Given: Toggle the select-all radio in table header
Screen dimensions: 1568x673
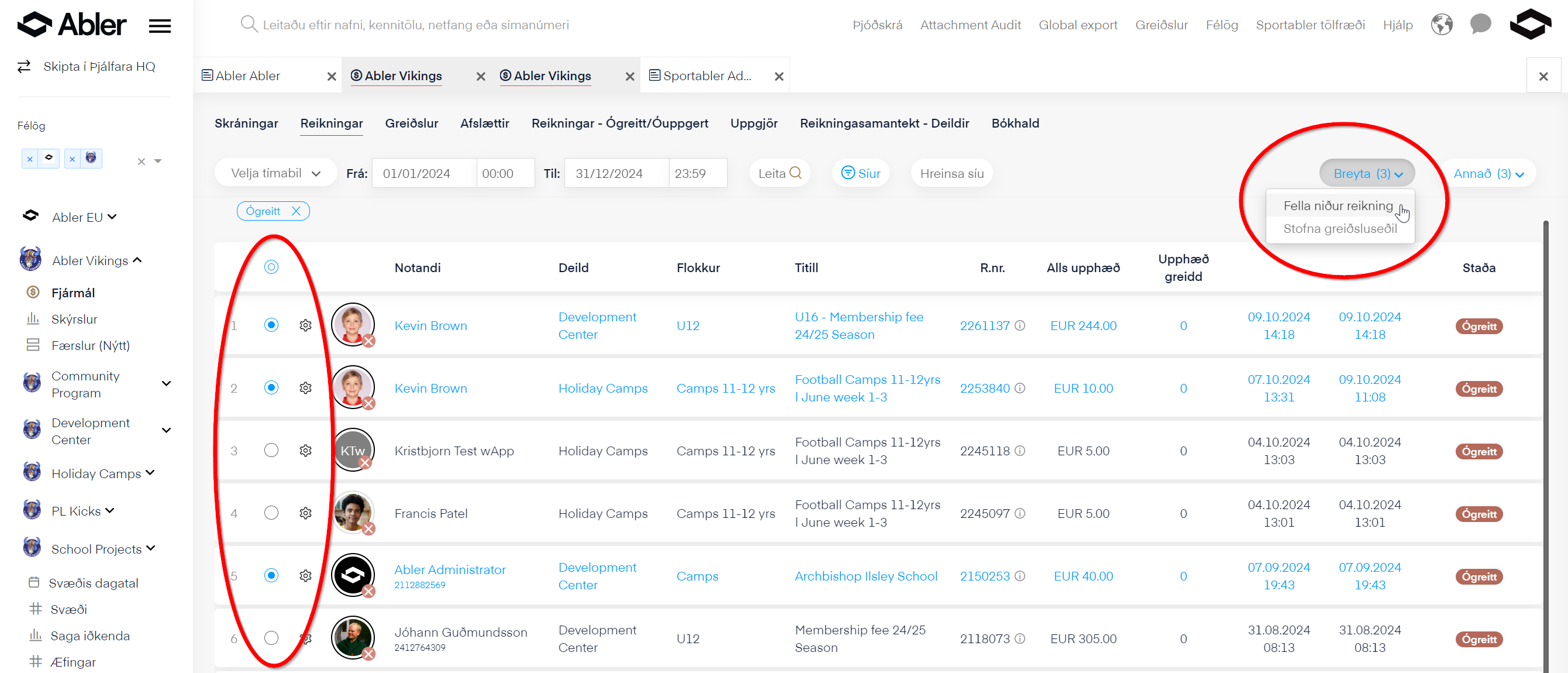Looking at the screenshot, I should coord(271,267).
